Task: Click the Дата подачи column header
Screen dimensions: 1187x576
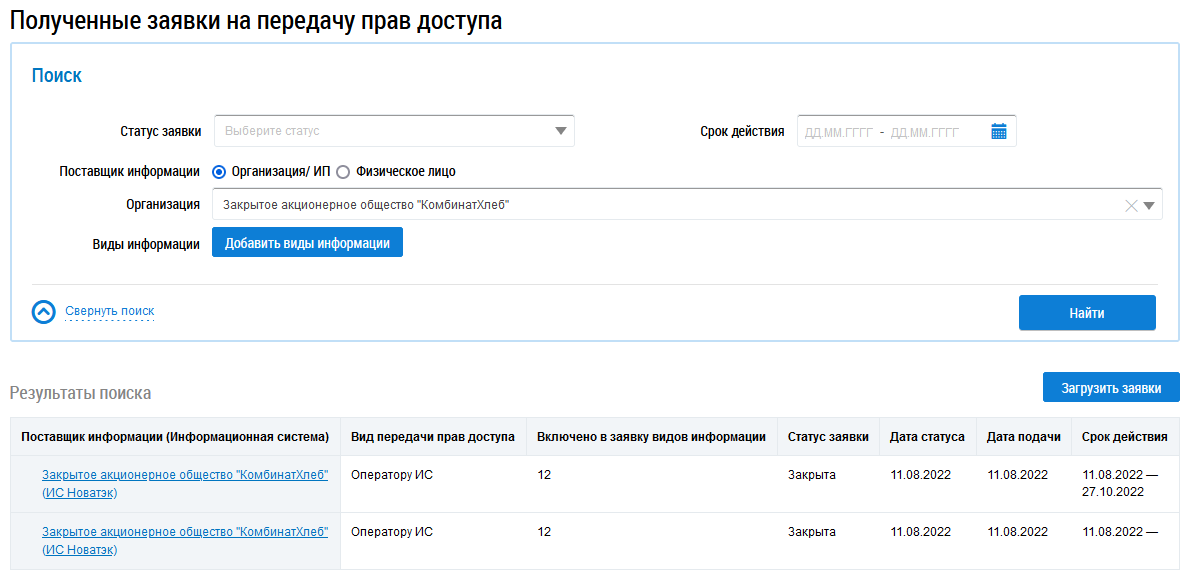Action: click(x=1023, y=437)
